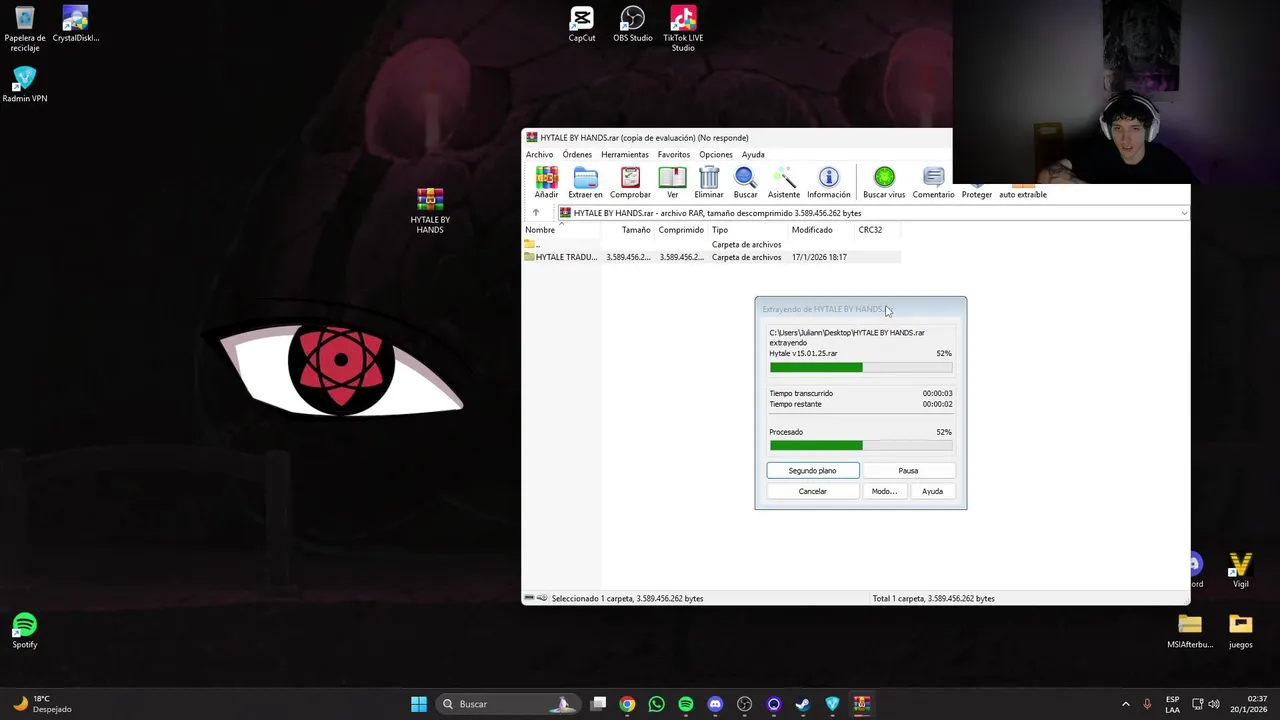Open the Ayuda menu
This screenshot has height=720, width=1280.
(x=753, y=155)
